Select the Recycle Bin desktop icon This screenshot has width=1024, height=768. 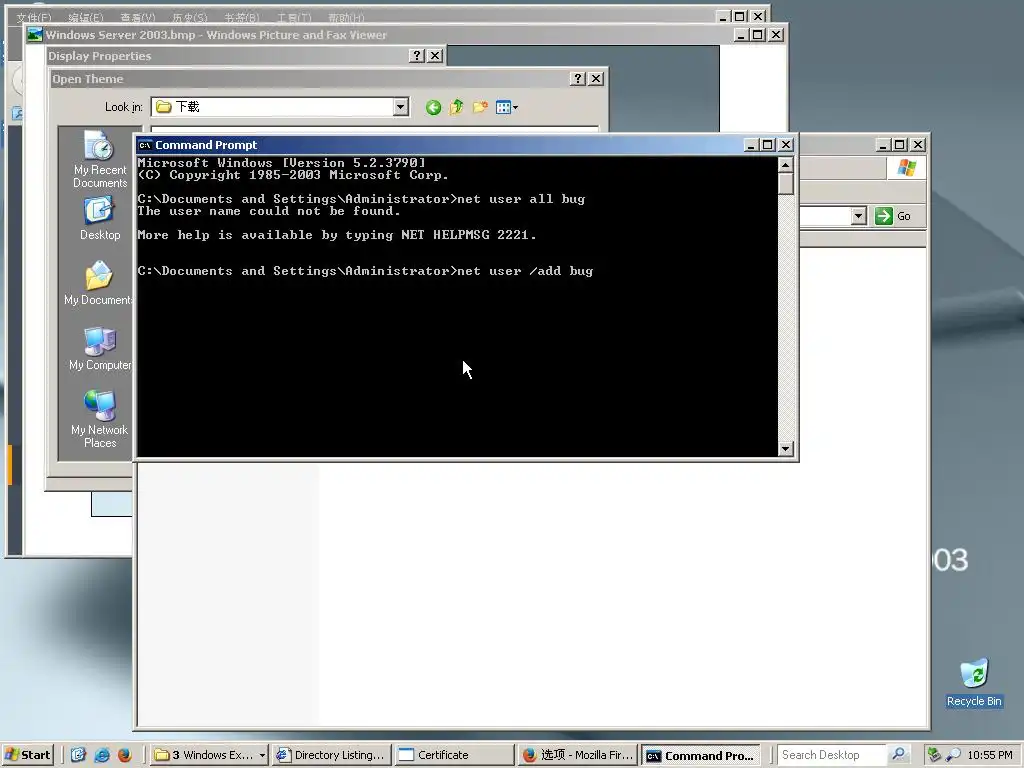pos(974,683)
